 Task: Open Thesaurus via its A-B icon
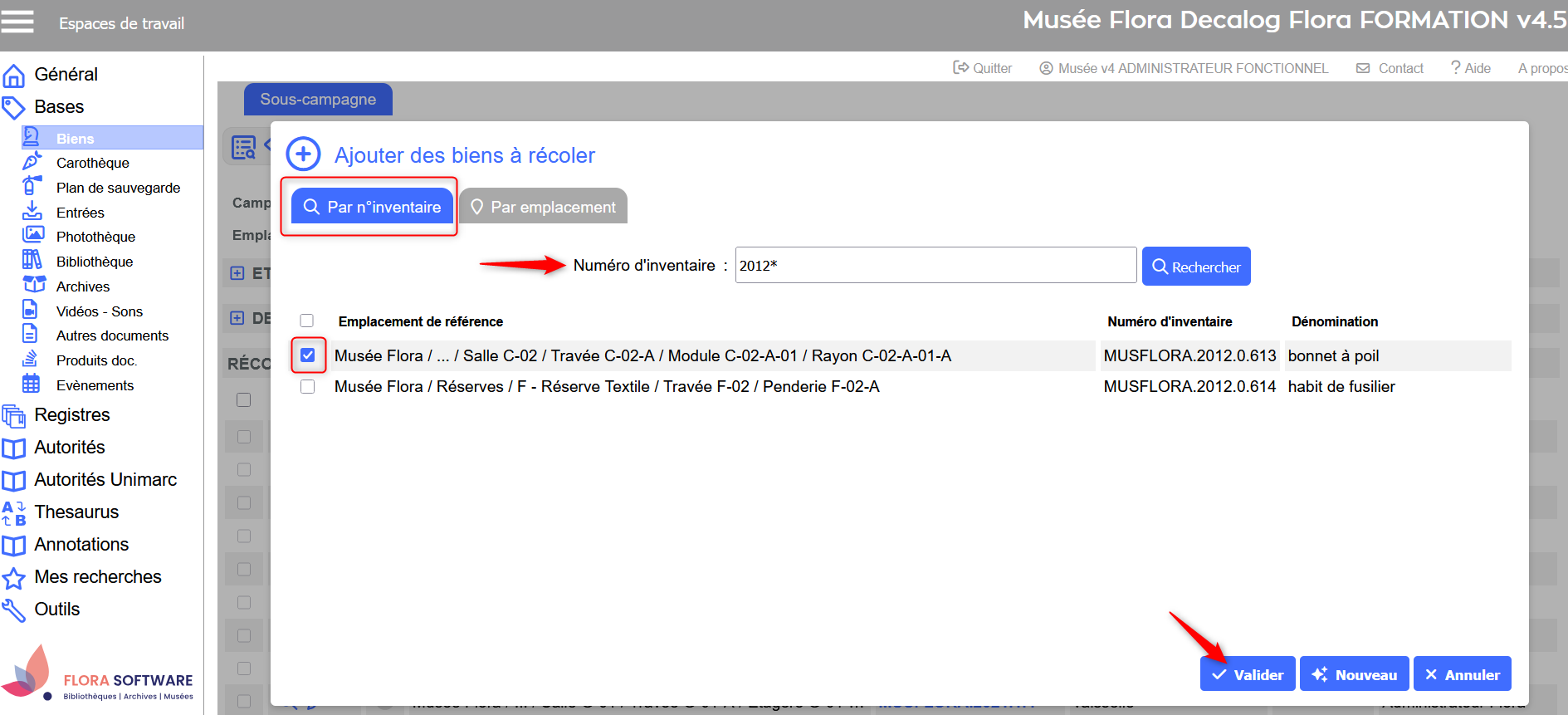[x=14, y=513]
